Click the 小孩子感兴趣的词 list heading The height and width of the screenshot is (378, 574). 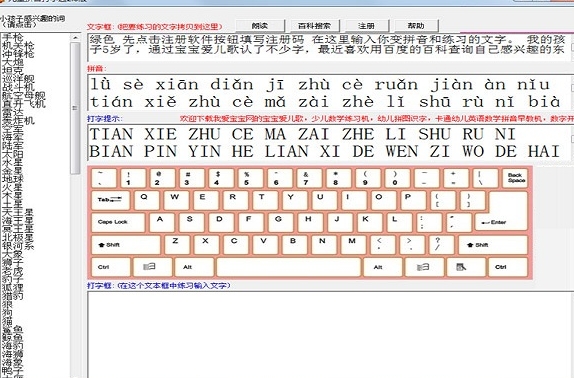click(x=33, y=18)
